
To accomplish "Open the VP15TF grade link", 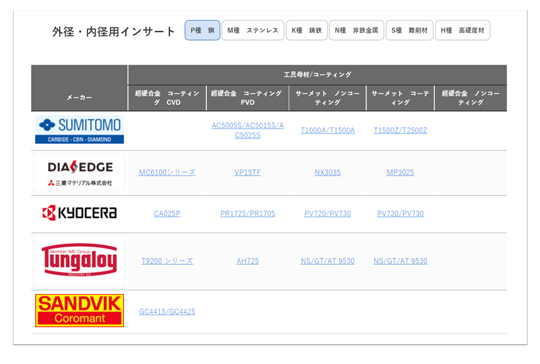I will click(248, 172).
